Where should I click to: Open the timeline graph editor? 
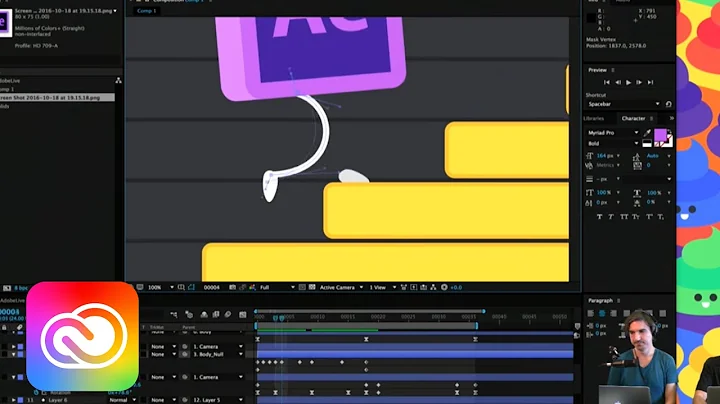point(242,314)
